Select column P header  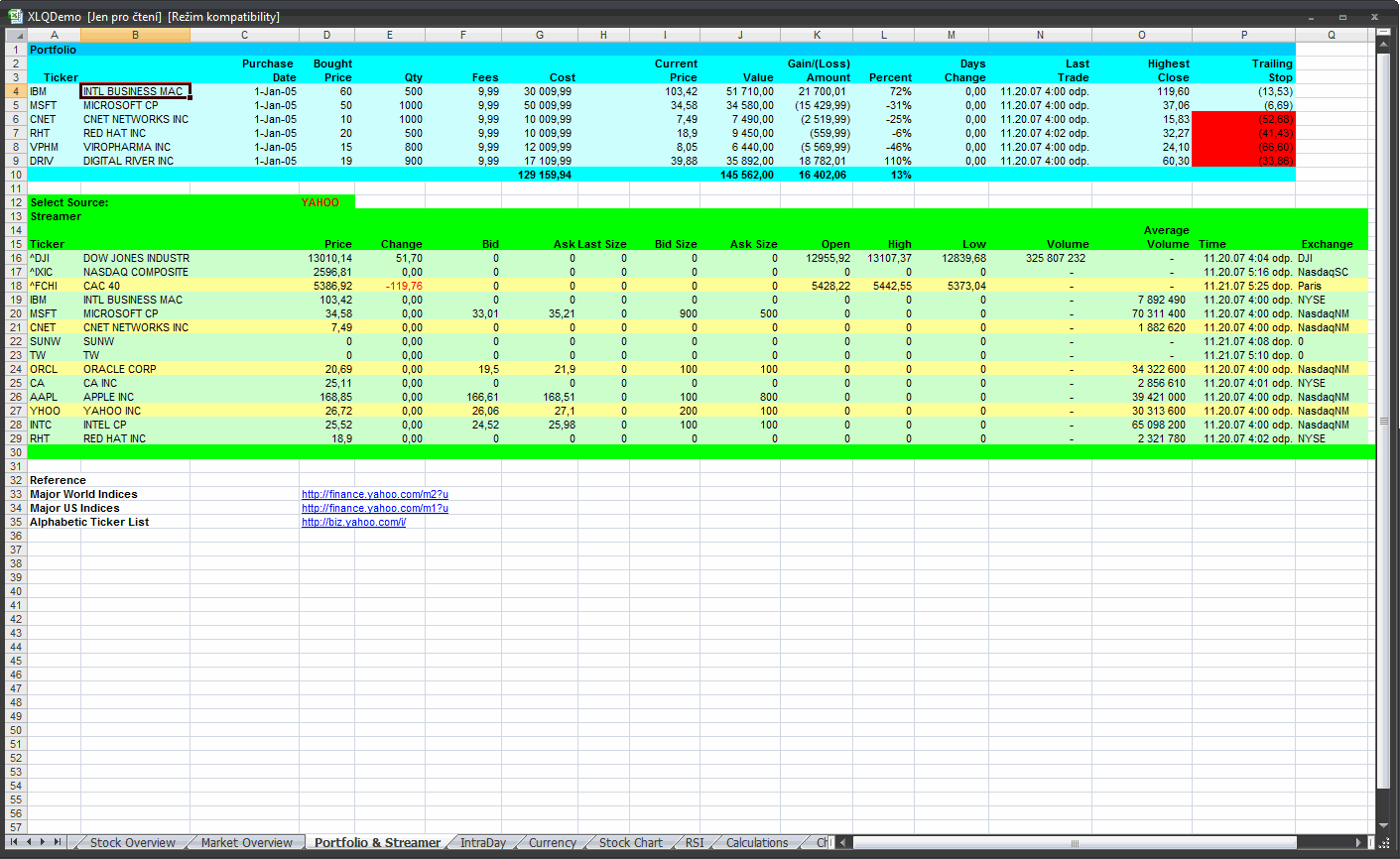click(1243, 35)
